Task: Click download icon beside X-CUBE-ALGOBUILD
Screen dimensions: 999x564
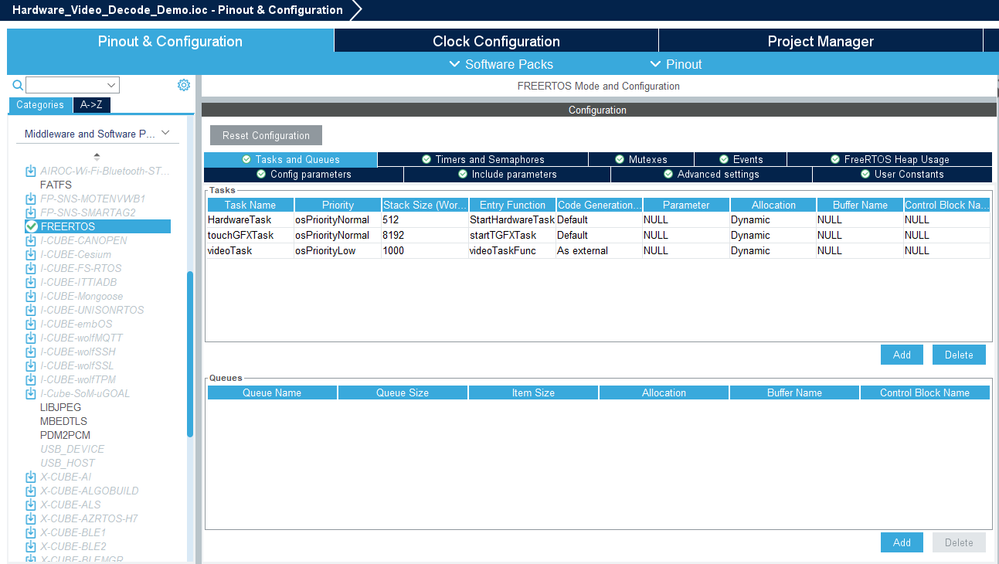Action: tap(31, 491)
